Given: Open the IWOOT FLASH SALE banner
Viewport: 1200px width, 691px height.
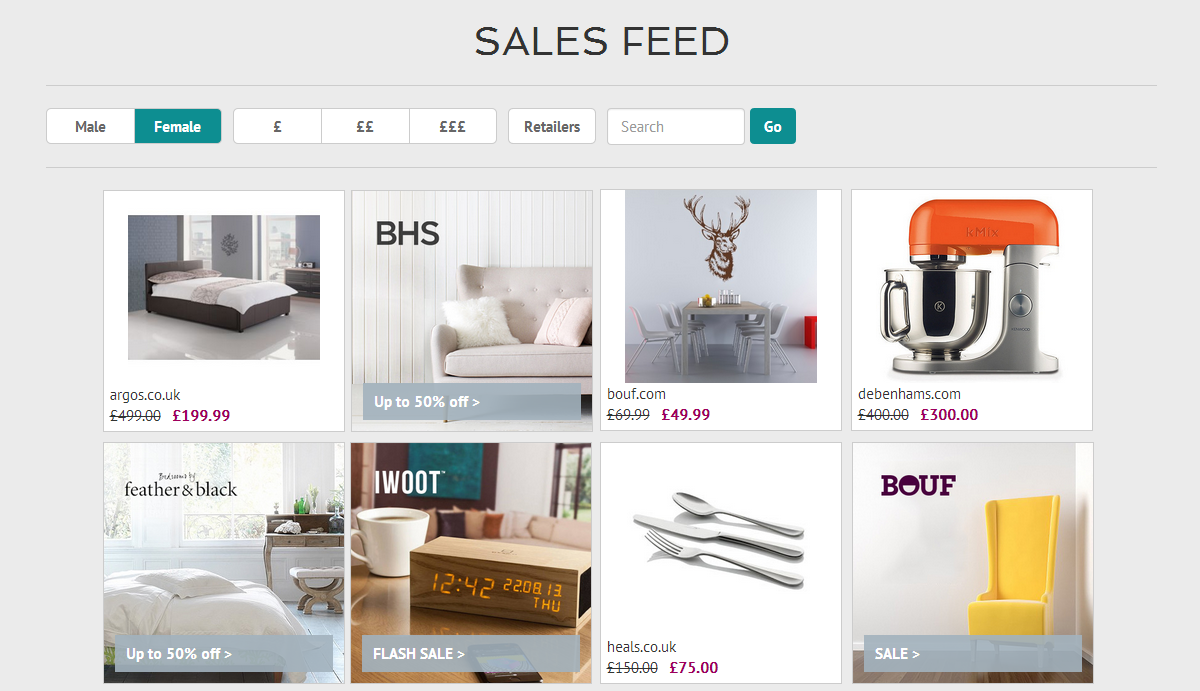Looking at the screenshot, I should [x=471, y=654].
